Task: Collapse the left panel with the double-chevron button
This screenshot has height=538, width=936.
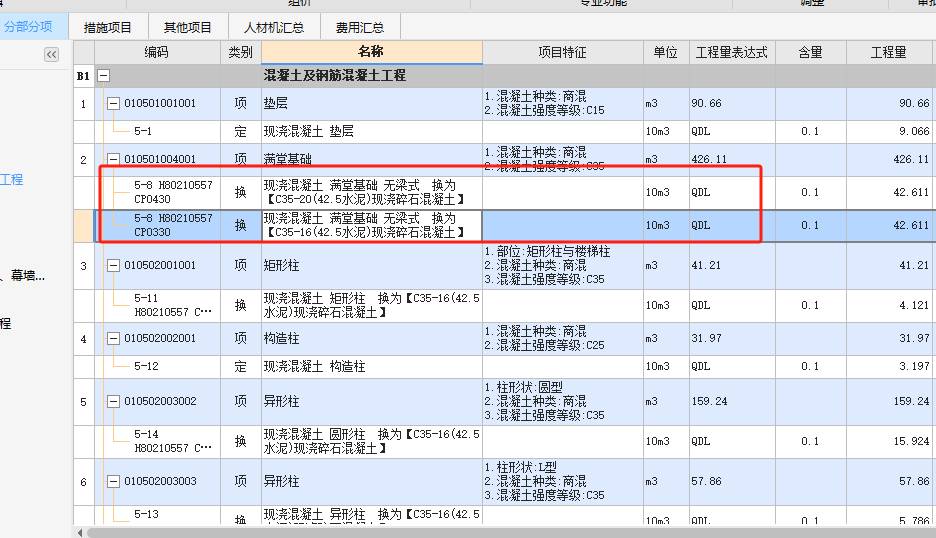Action: click(51, 54)
